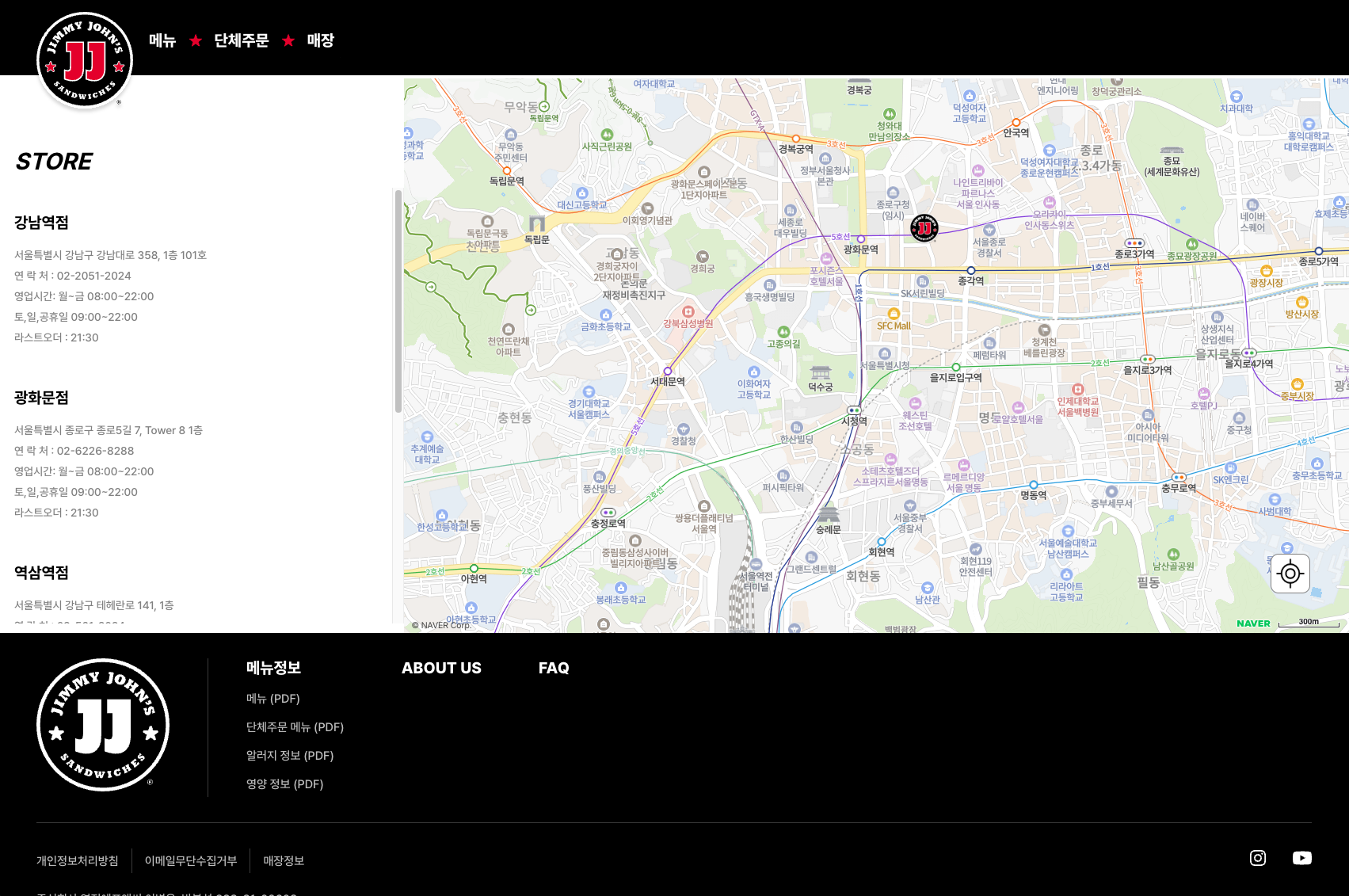Click 광장시장 market icon on map
Screen dimensions: 1349x896
point(1266,271)
